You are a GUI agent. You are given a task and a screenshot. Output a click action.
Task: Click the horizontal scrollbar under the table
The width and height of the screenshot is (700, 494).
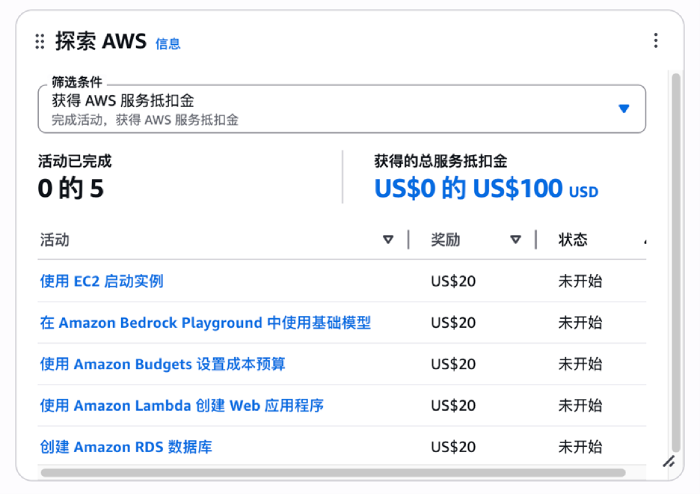point(330,472)
